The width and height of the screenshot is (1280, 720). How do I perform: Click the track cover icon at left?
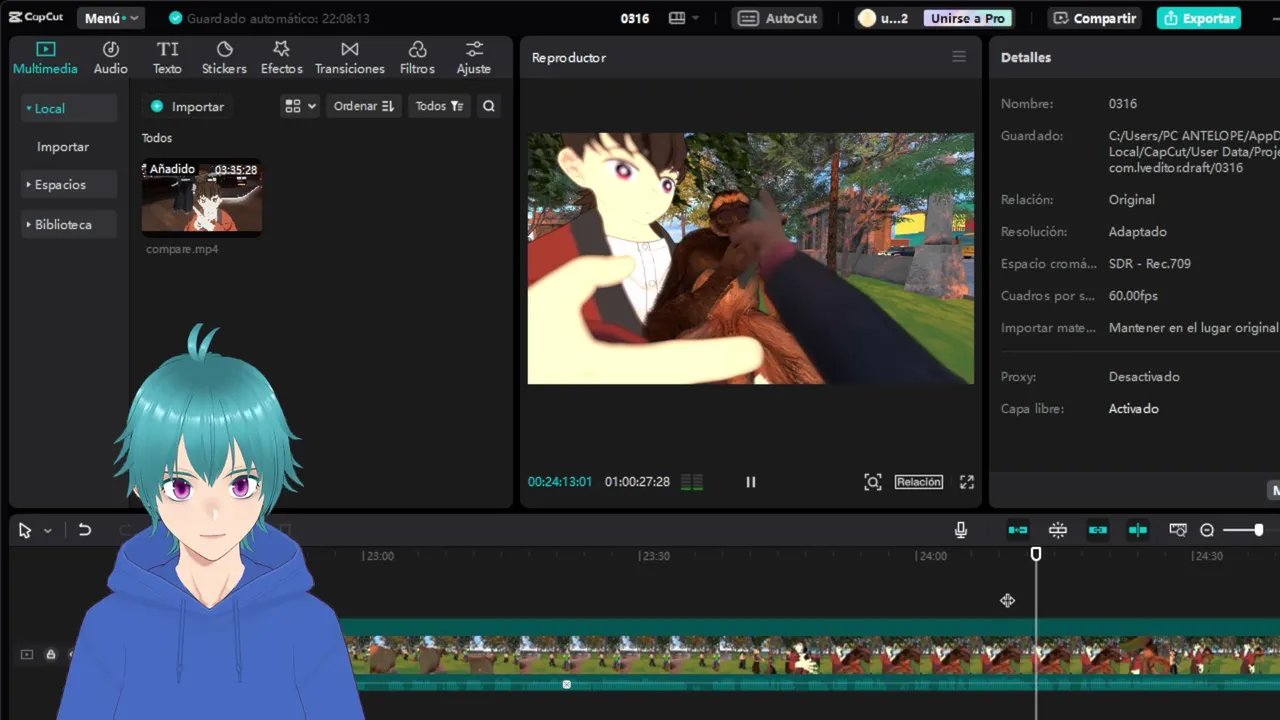(x=27, y=654)
